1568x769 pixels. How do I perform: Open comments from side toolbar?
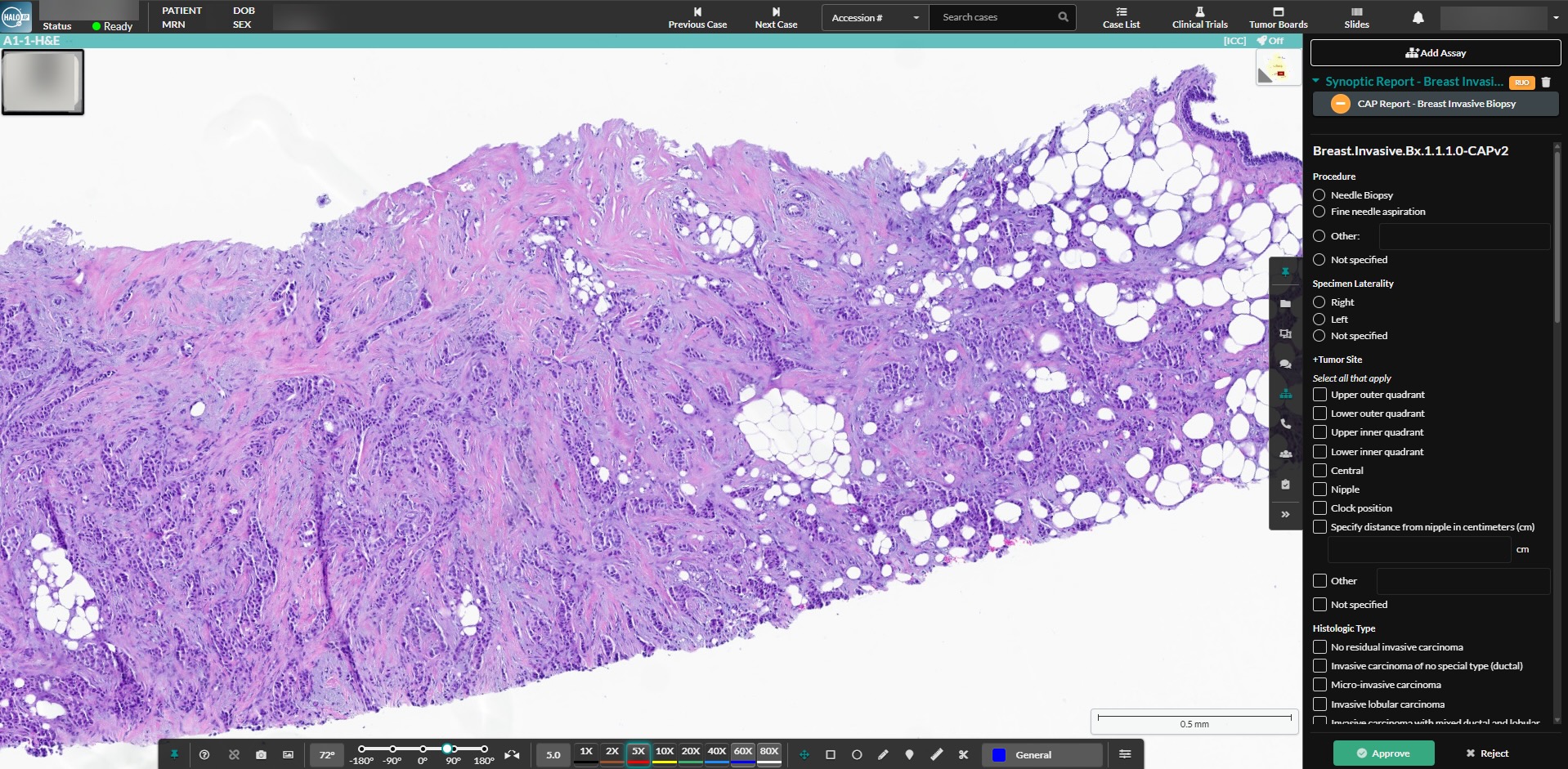pyautogui.click(x=1285, y=364)
